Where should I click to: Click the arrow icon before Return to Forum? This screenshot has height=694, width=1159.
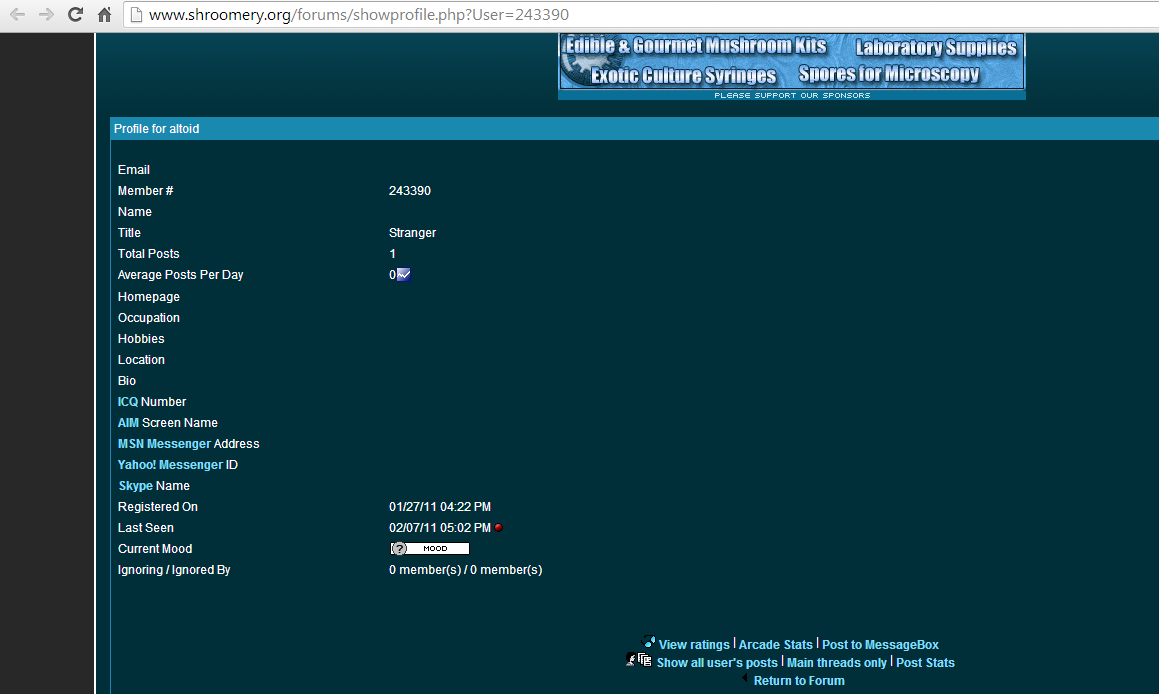(746, 679)
